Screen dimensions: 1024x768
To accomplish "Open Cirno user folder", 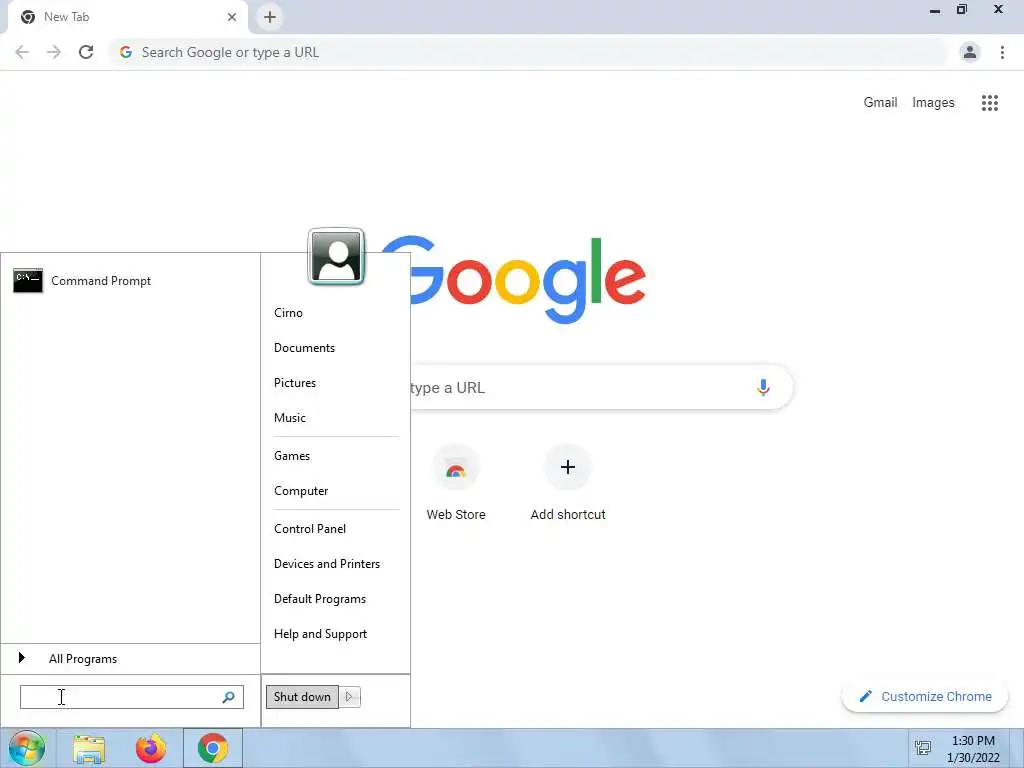I will [x=288, y=313].
